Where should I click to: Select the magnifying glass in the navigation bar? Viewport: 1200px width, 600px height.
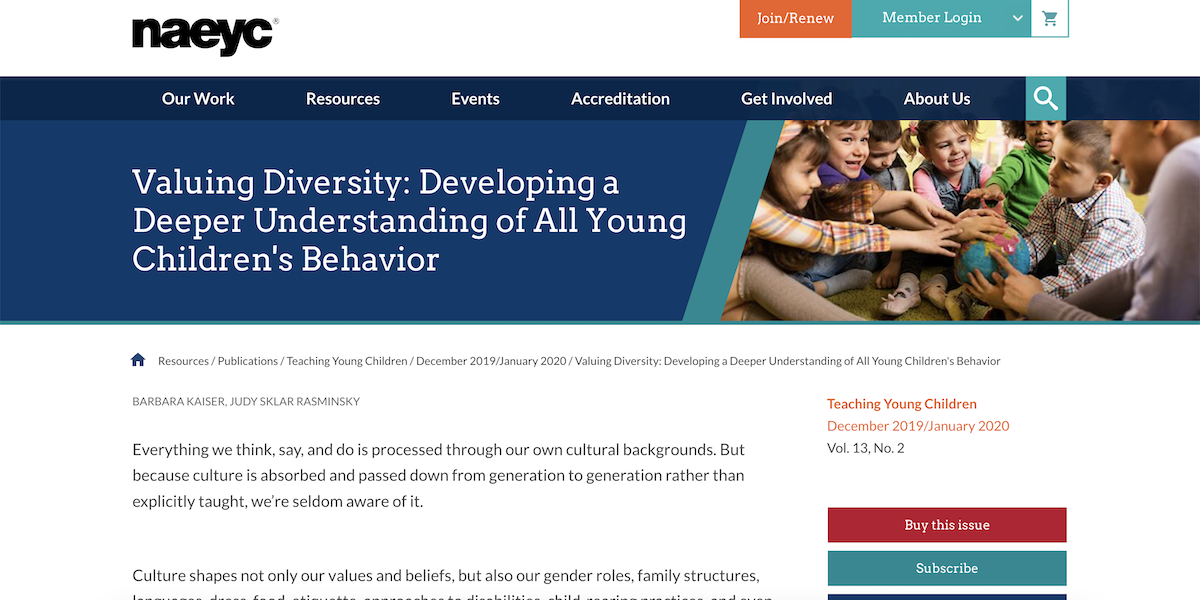(1046, 98)
